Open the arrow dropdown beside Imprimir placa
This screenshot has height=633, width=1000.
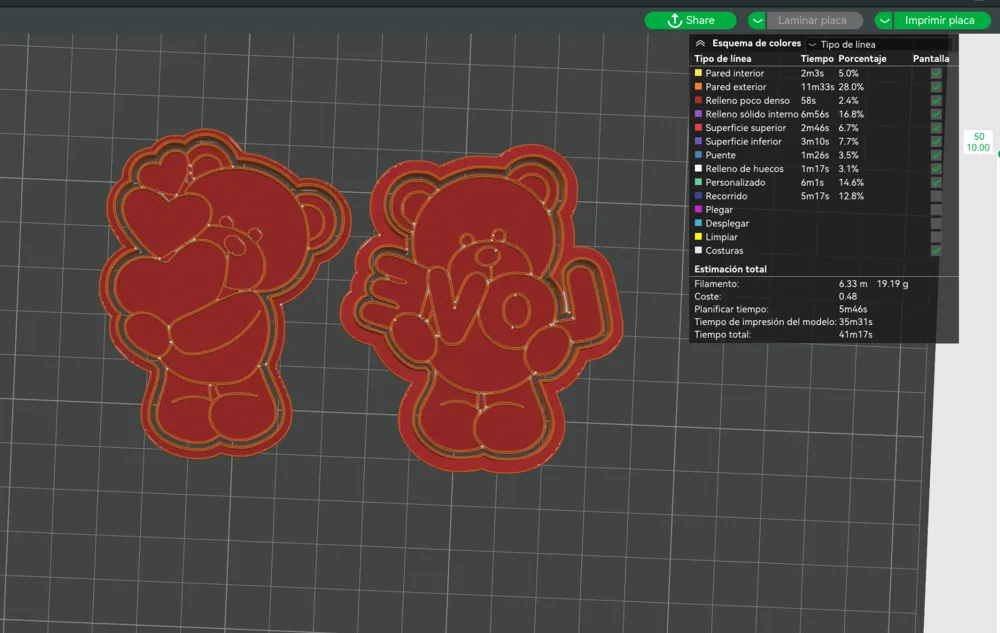coord(884,20)
